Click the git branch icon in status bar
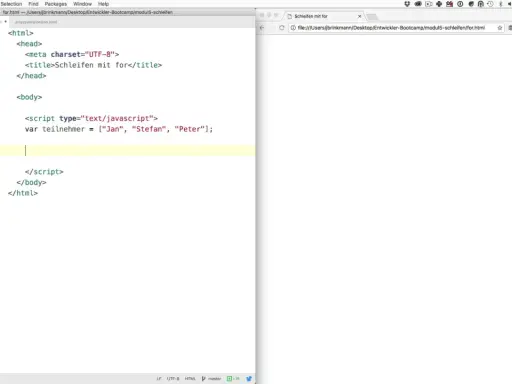 (x=203, y=379)
